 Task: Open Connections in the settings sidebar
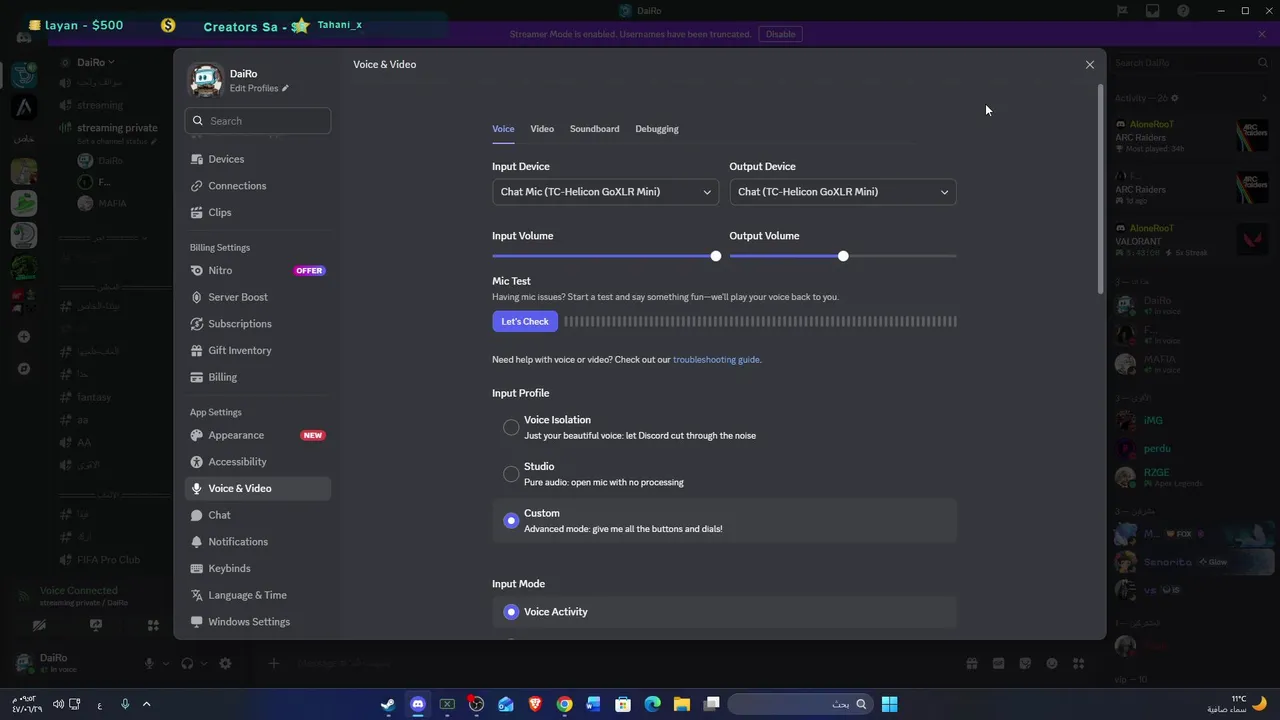tap(257, 186)
